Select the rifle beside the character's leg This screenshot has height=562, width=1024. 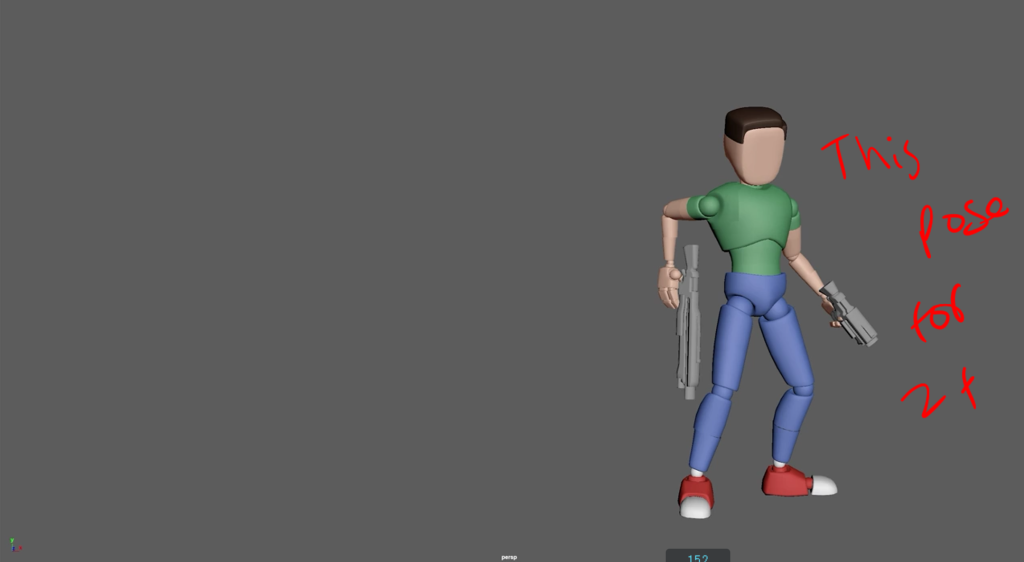tap(688, 322)
